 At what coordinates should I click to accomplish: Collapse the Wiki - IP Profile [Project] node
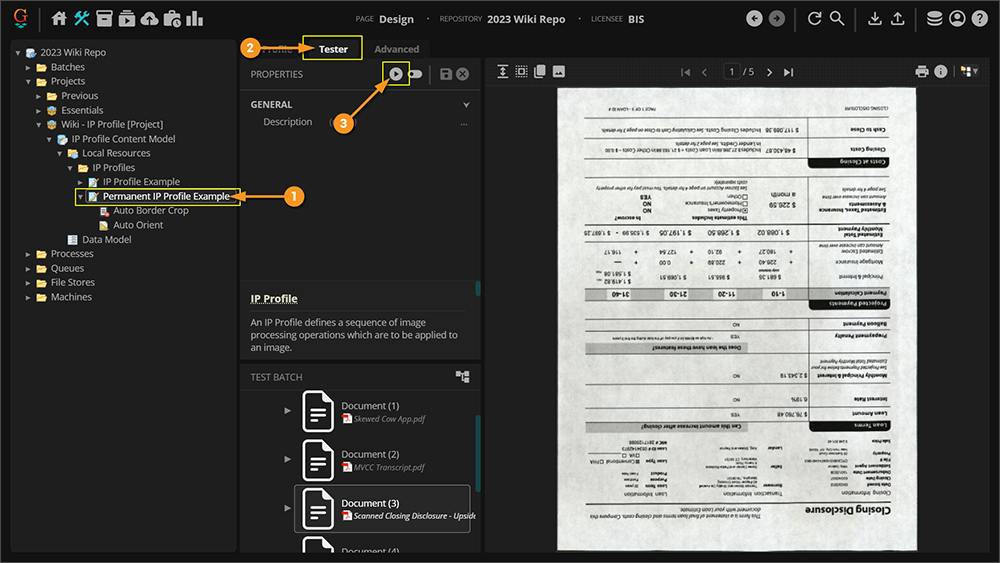pos(38,124)
